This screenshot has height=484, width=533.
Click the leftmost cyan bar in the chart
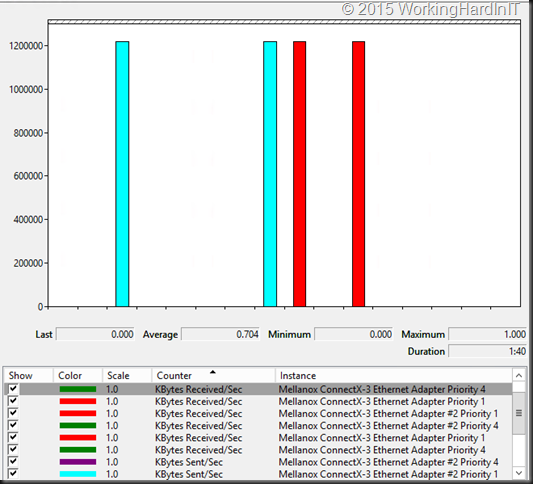(x=122, y=174)
